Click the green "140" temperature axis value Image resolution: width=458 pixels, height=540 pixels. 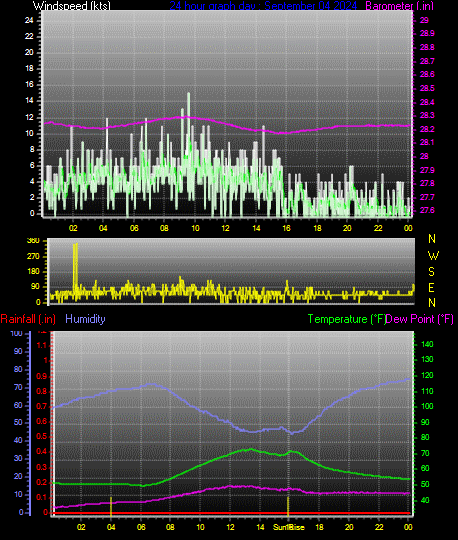(427, 344)
